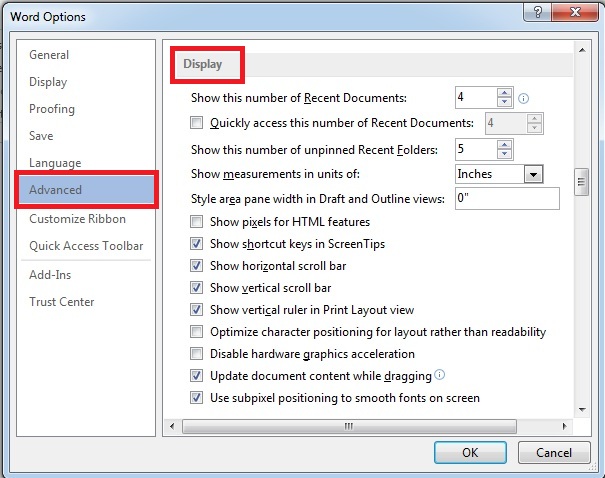Enable Quickly access this number of Recent Documents
The image size is (605, 478).
point(196,123)
